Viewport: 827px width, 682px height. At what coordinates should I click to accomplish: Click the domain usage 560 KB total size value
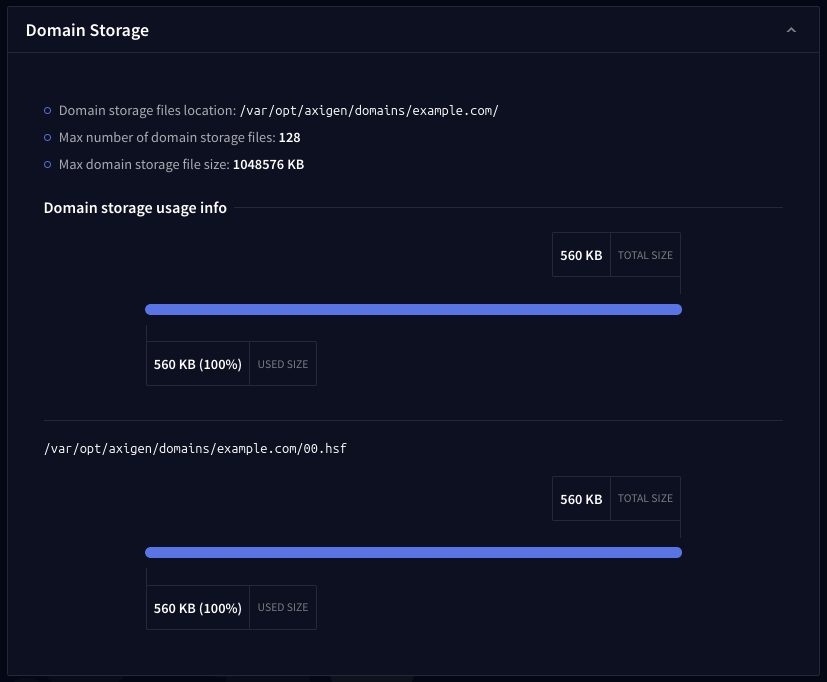point(581,255)
